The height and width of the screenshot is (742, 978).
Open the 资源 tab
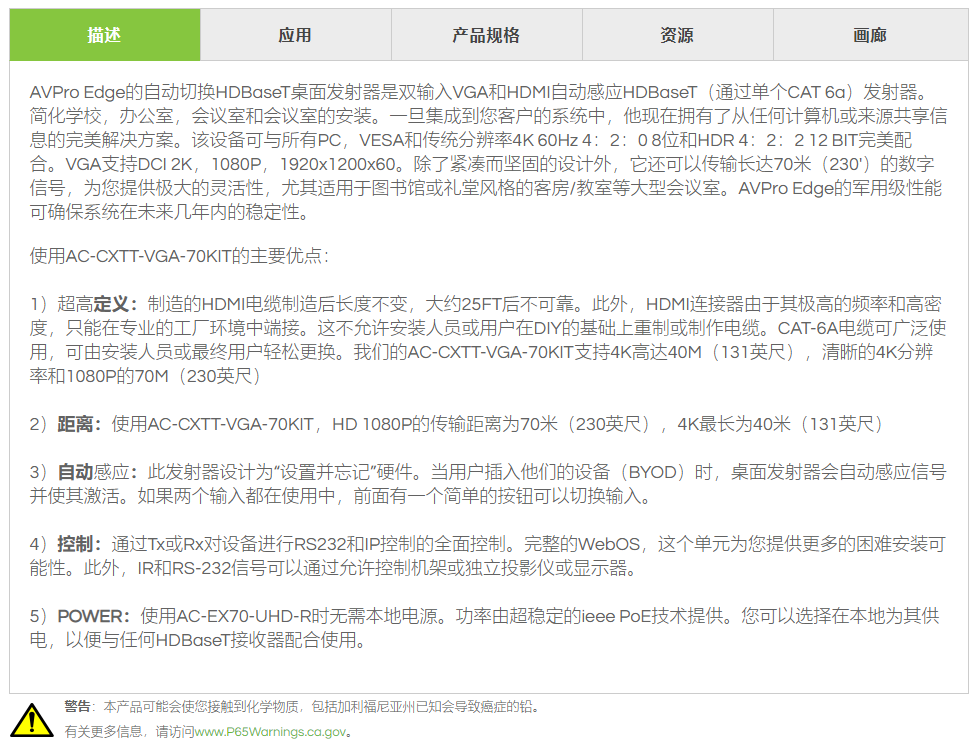[677, 35]
